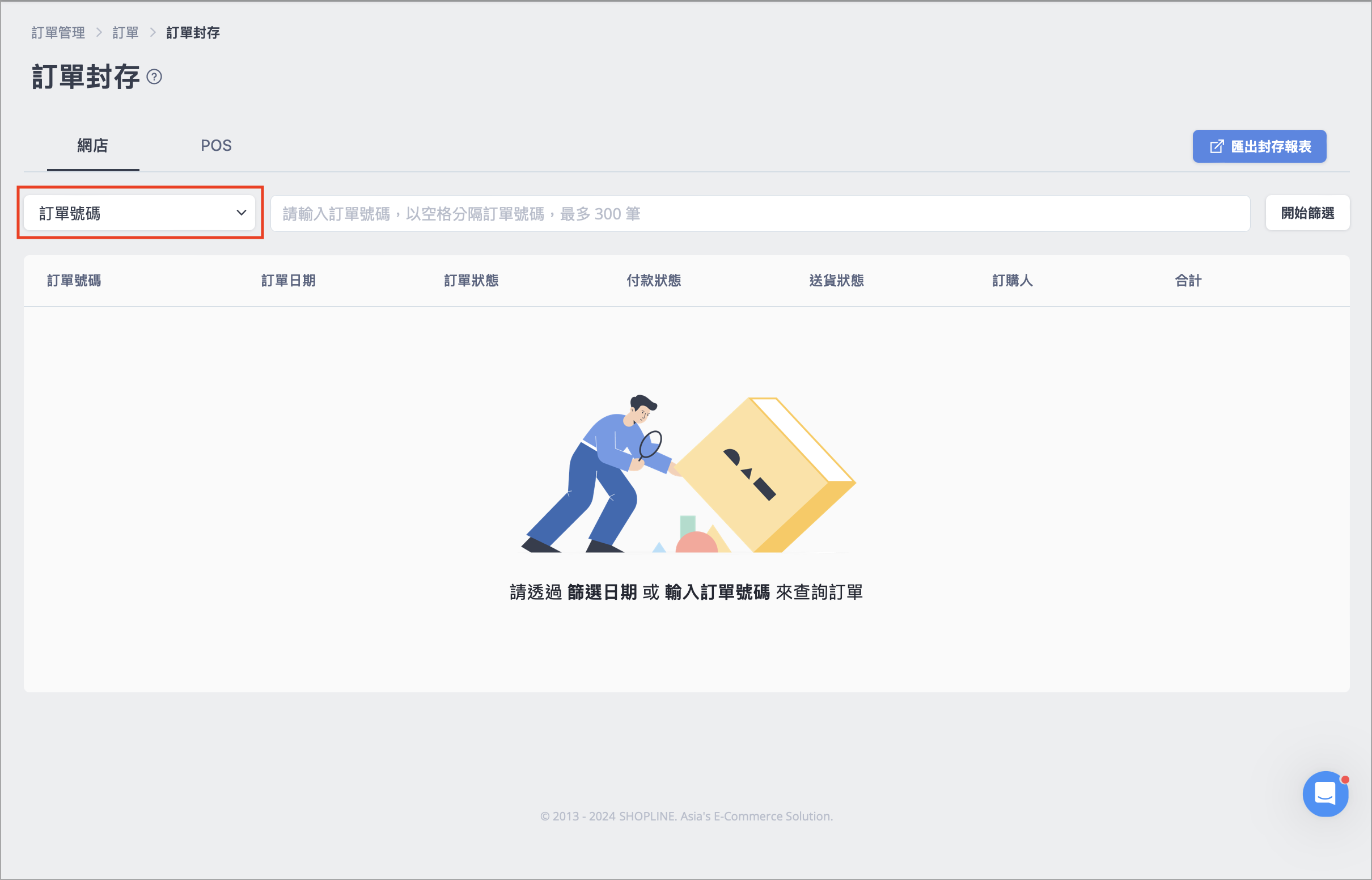
Task: Click the 訂單號碼 column header
Action: pos(74,281)
